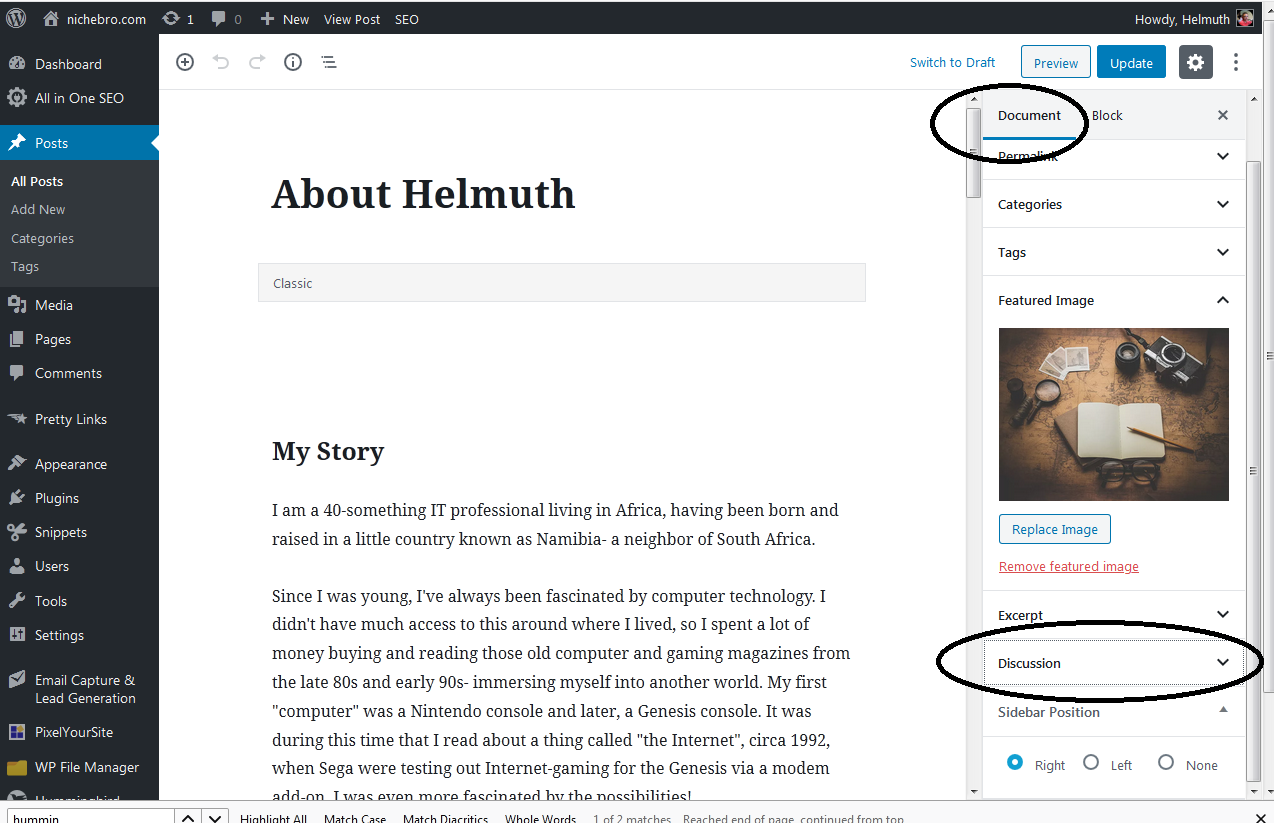Image resolution: width=1274 pixels, height=823 pixels.
Task: Click Remove featured image link
Action: pos(1068,566)
